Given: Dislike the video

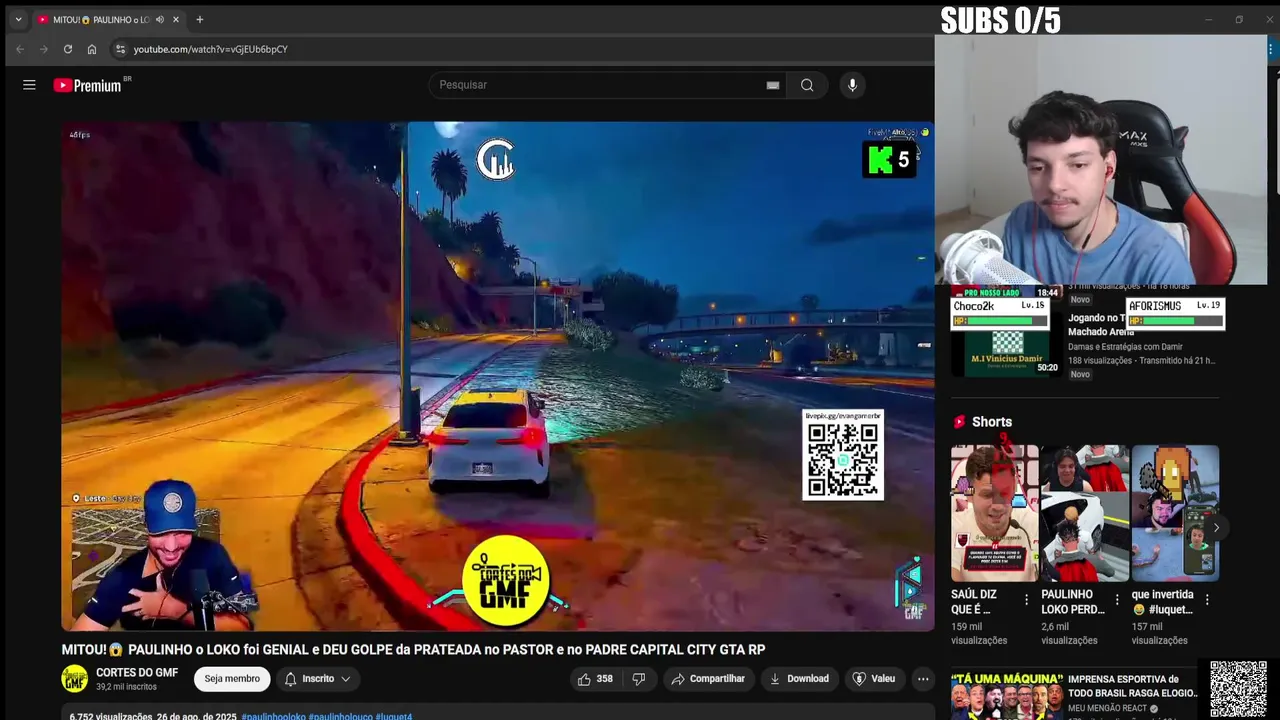Looking at the screenshot, I should (x=639, y=679).
